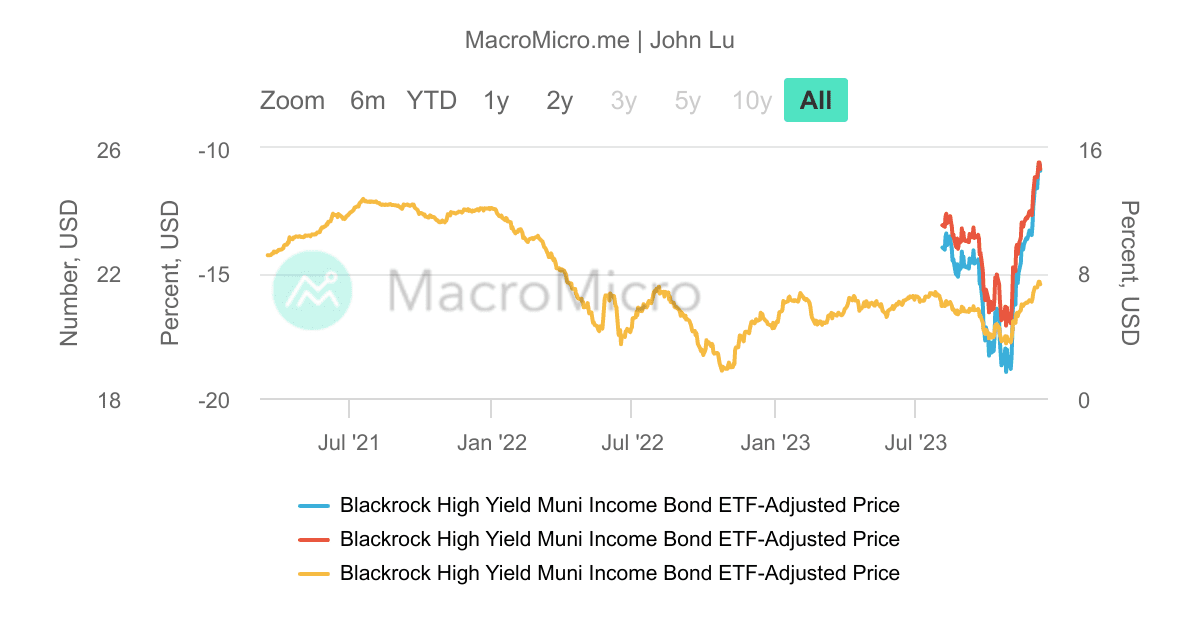Switch to the 6m zoom range
Screen dimensions: 1200x630
tap(367, 100)
